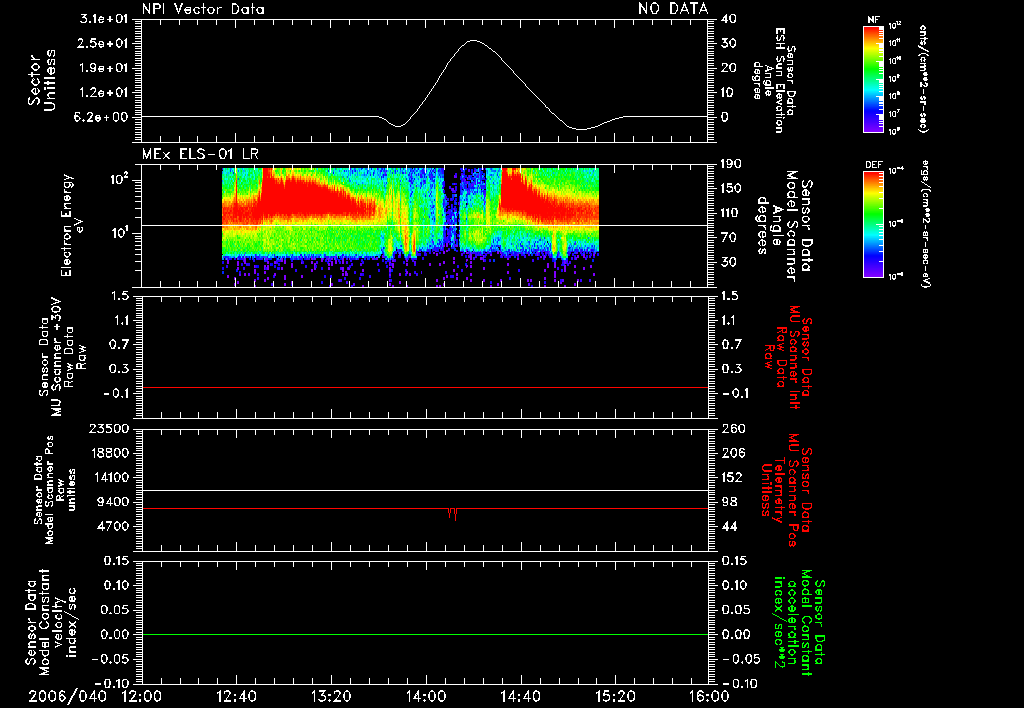Click the 13:20 time axis label
The height and width of the screenshot is (708, 1024).
[x=331, y=697]
